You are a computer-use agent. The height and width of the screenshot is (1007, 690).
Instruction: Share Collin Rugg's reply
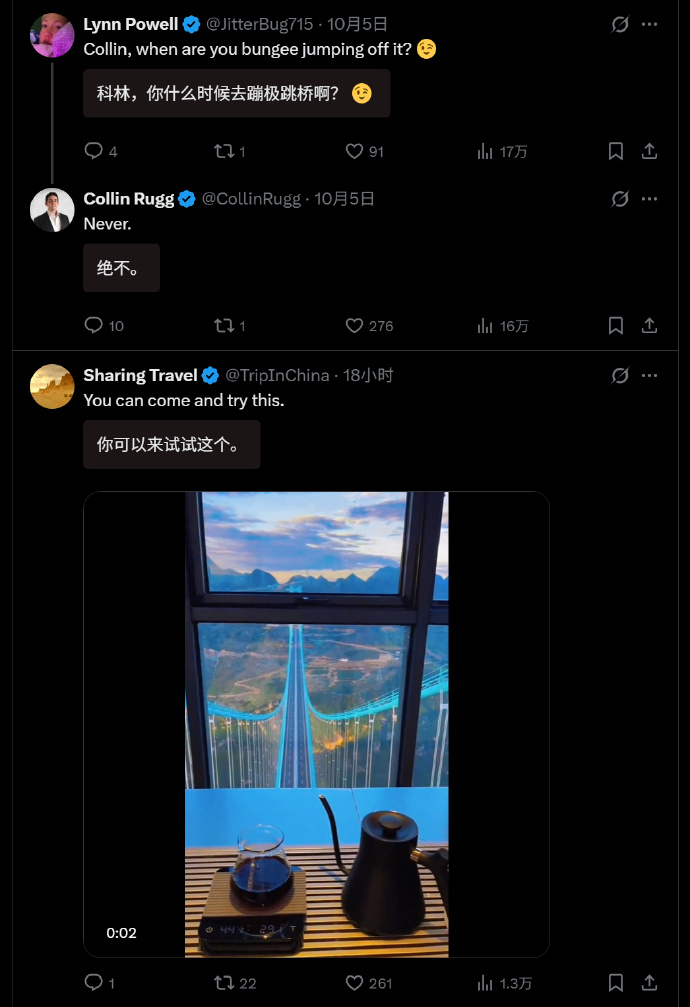(649, 325)
